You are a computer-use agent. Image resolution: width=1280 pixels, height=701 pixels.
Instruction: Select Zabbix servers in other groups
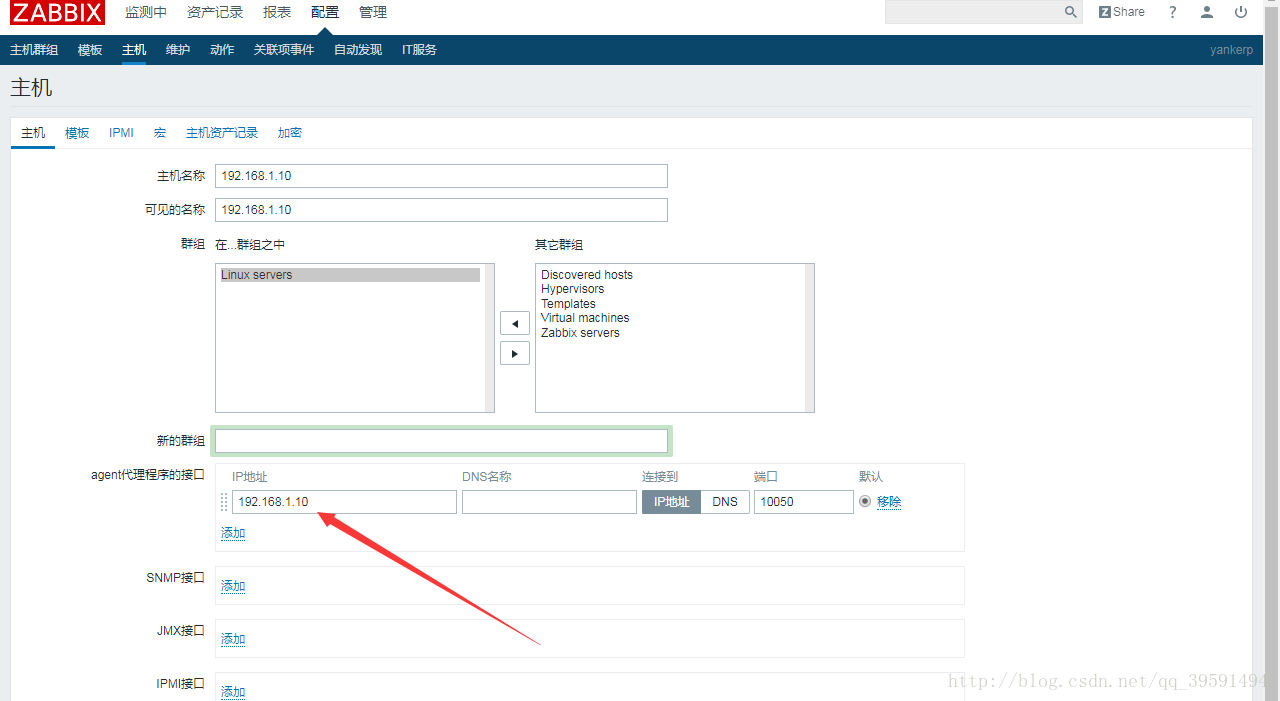pyautogui.click(x=580, y=333)
